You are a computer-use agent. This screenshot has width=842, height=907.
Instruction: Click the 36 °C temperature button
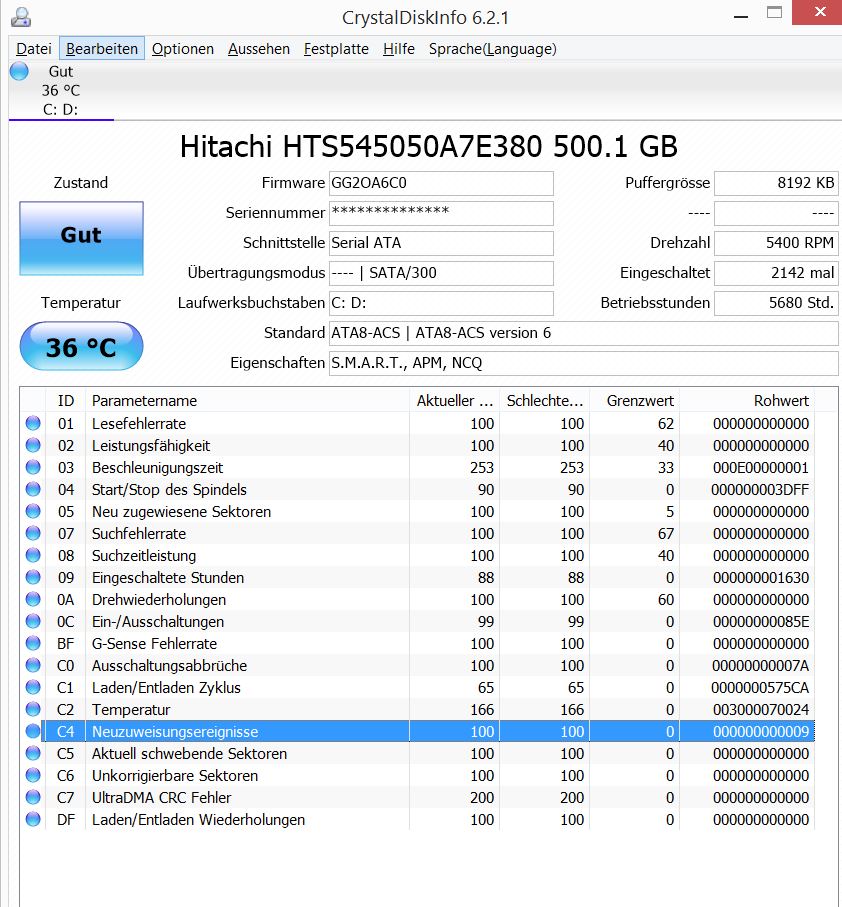81,346
